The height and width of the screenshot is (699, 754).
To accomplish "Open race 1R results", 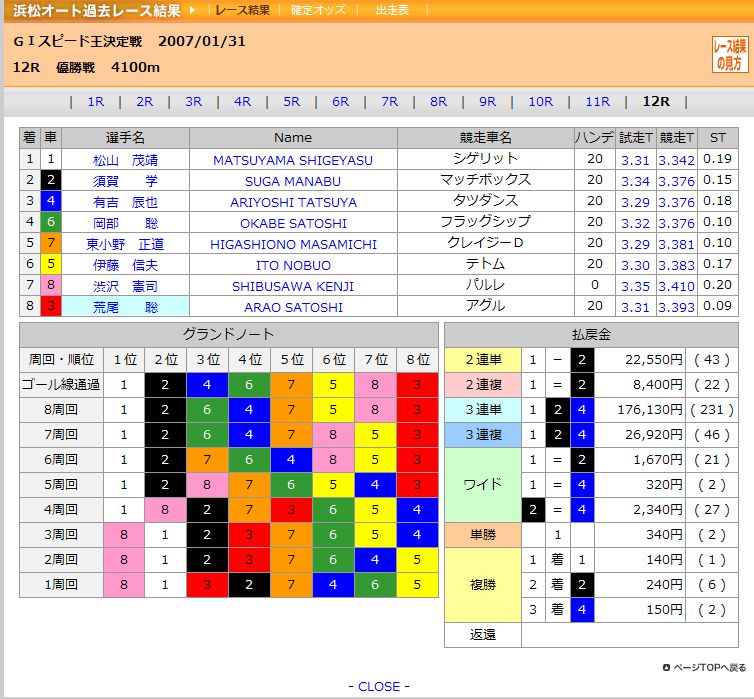I will click(x=96, y=102).
